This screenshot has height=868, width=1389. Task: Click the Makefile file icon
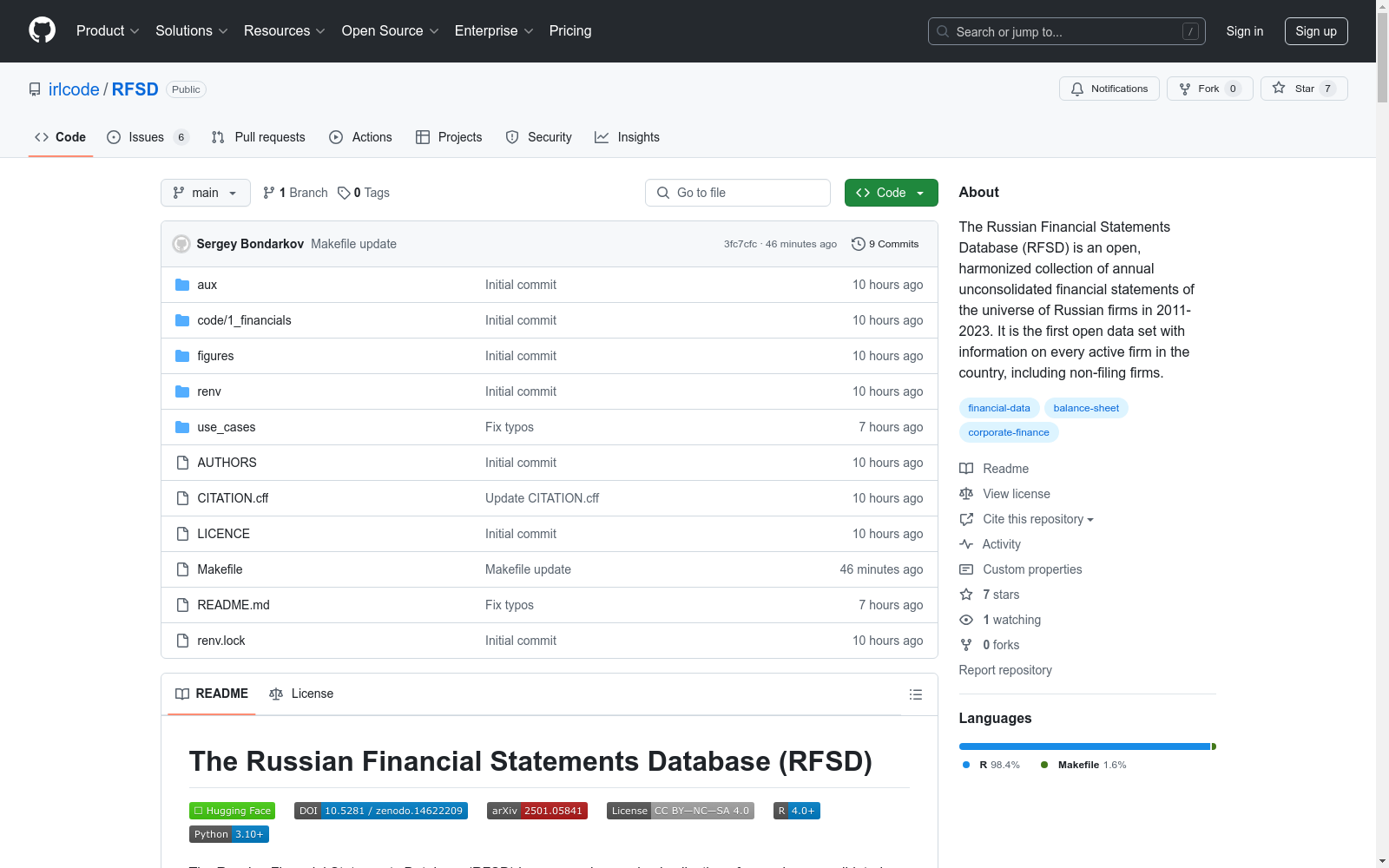coord(182,569)
